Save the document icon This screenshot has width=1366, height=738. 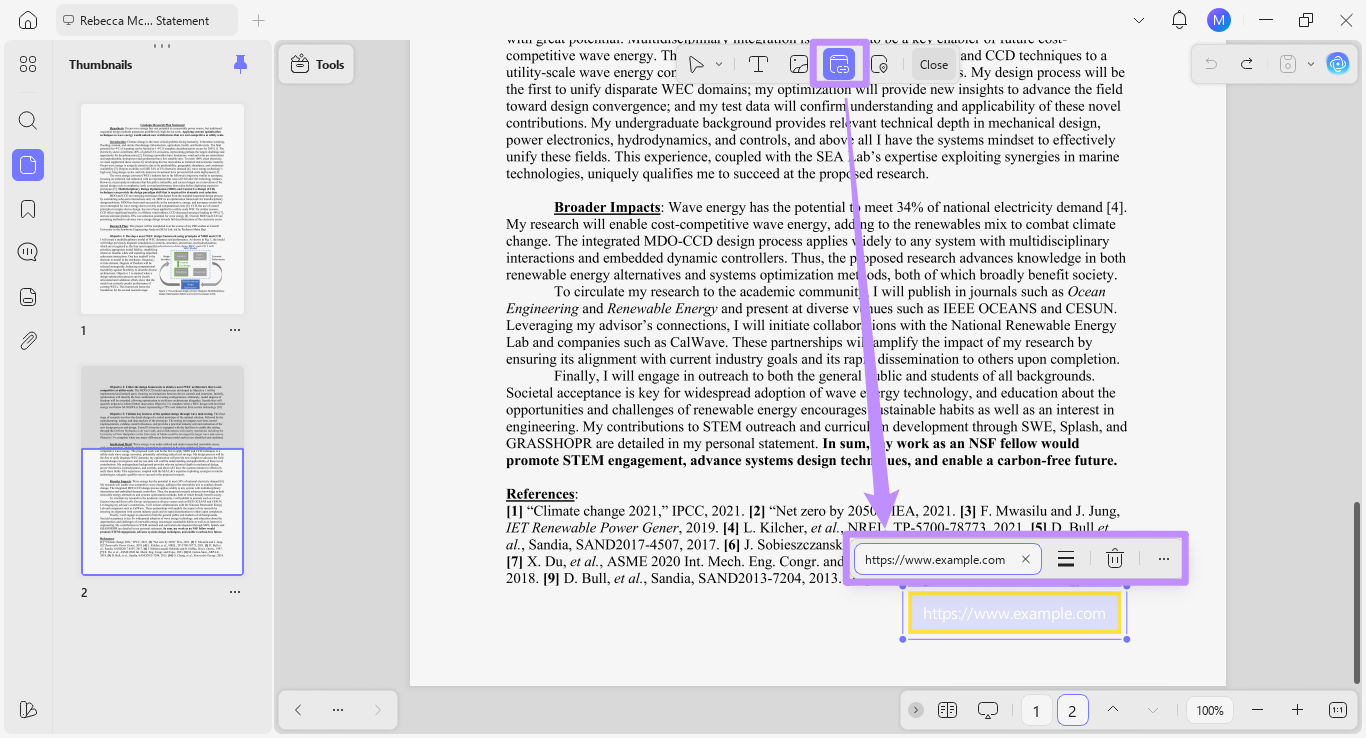tap(1288, 64)
